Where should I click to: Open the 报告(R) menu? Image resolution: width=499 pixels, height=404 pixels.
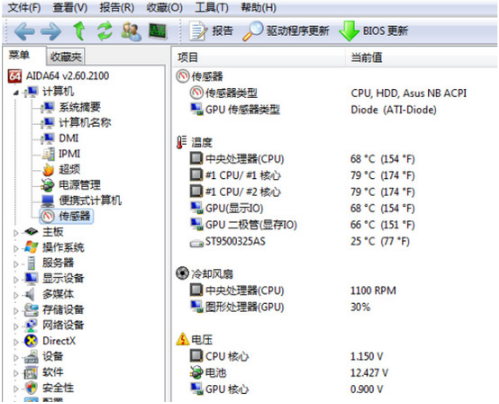117,7
